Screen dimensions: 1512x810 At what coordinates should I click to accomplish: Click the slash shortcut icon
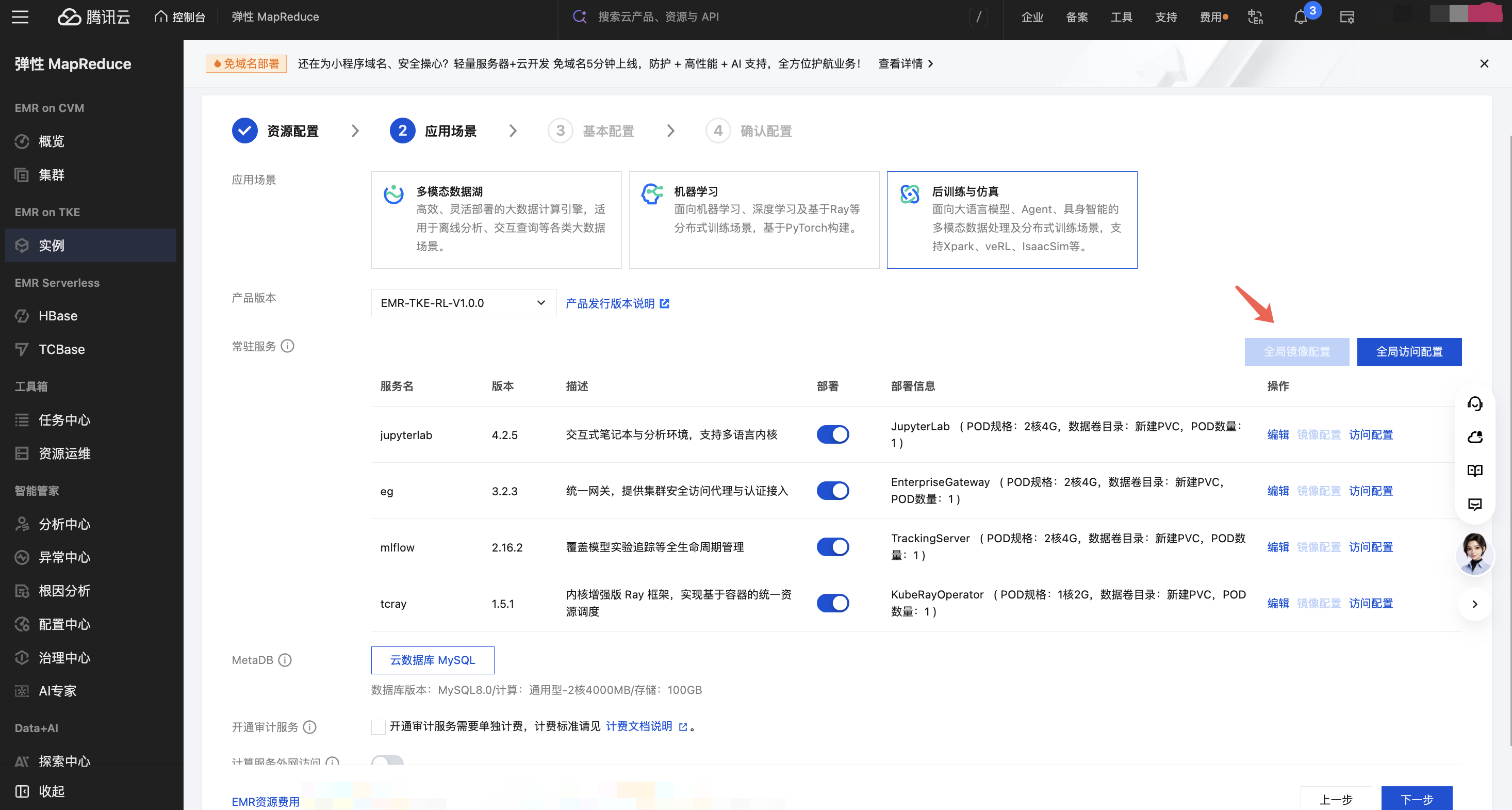tap(978, 17)
